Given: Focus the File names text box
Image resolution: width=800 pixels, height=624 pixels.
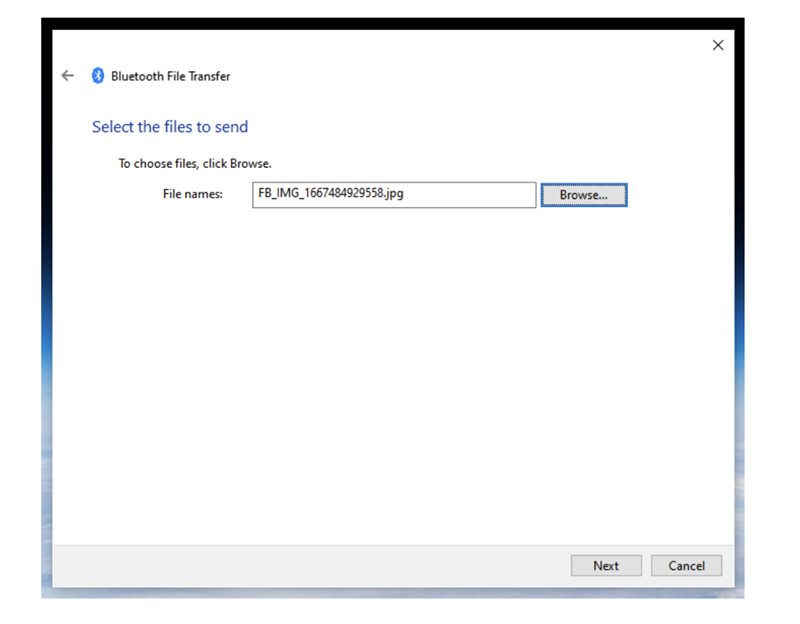Looking at the screenshot, I should point(394,195).
